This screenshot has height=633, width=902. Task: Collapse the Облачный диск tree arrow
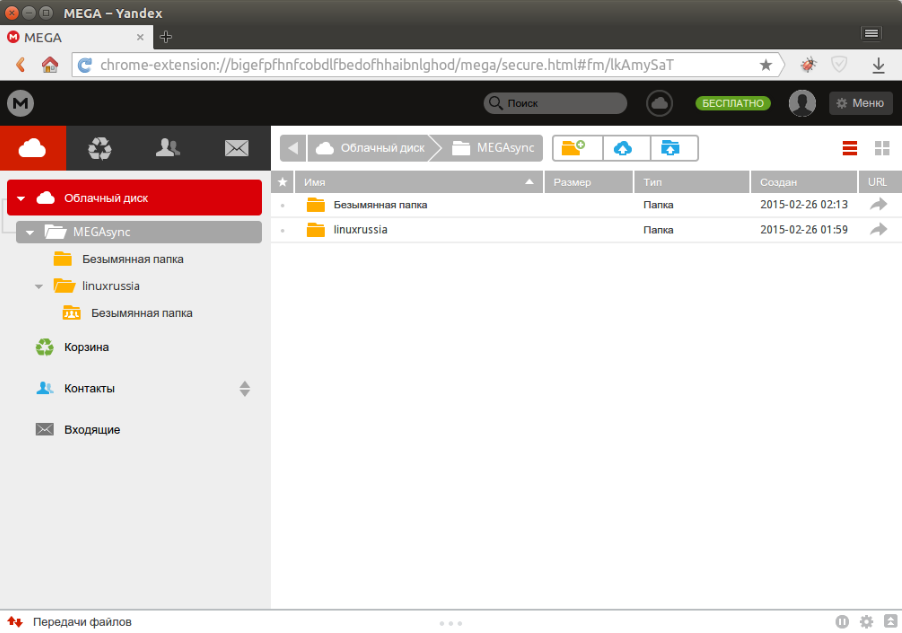(x=21, y=199)
